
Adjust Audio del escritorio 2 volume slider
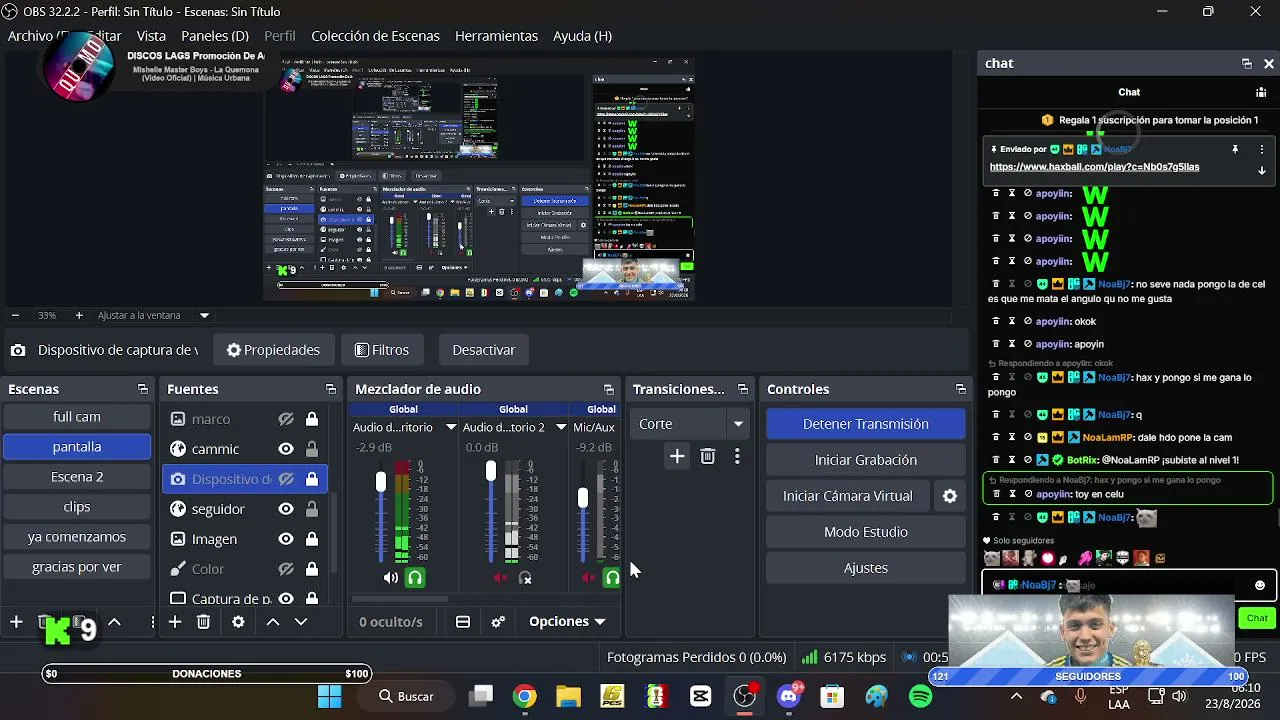[x=490, y=471]
